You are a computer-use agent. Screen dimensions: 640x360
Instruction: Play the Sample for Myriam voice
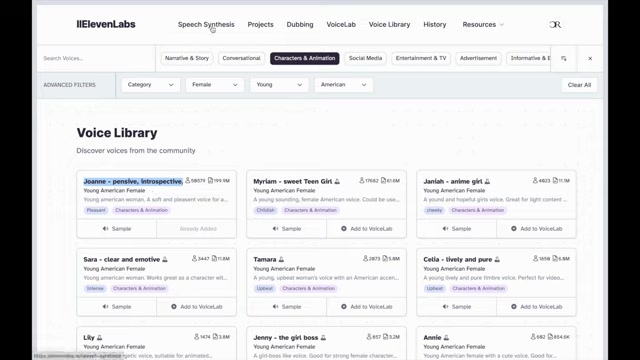287,229
